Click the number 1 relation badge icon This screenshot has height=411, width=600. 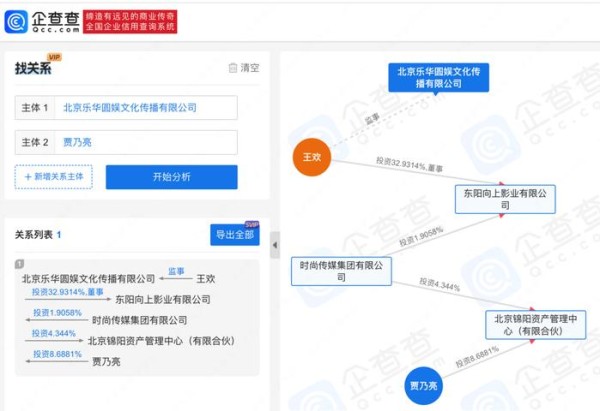[x=19, y=264]
